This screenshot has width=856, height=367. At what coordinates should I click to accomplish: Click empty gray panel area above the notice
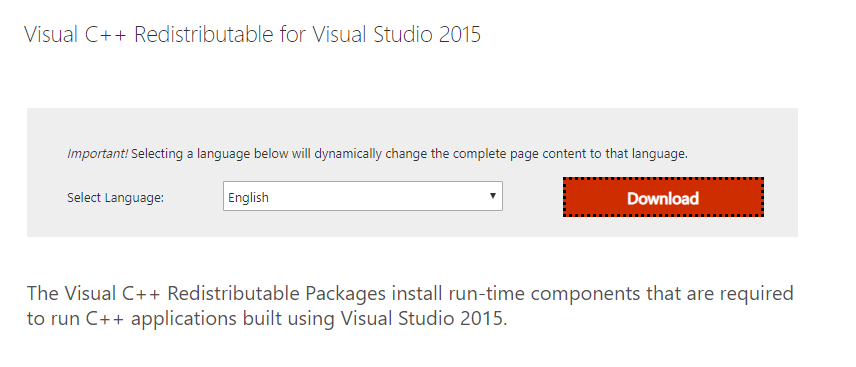click(412, 127)
